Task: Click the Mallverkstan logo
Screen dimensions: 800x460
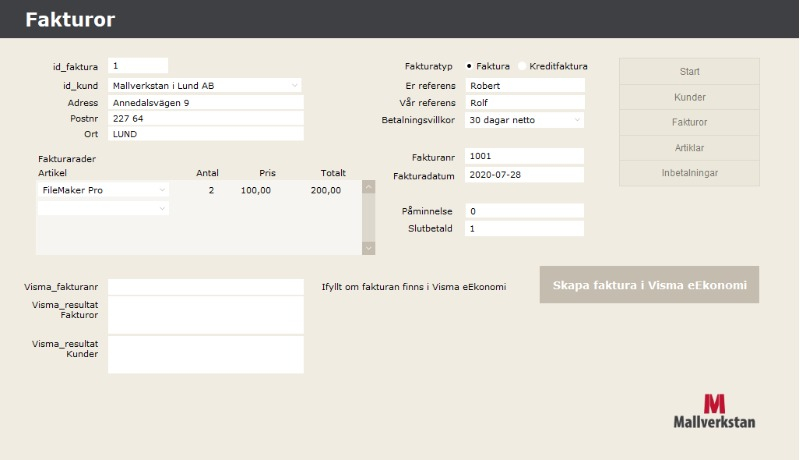Action: [714, 411]
